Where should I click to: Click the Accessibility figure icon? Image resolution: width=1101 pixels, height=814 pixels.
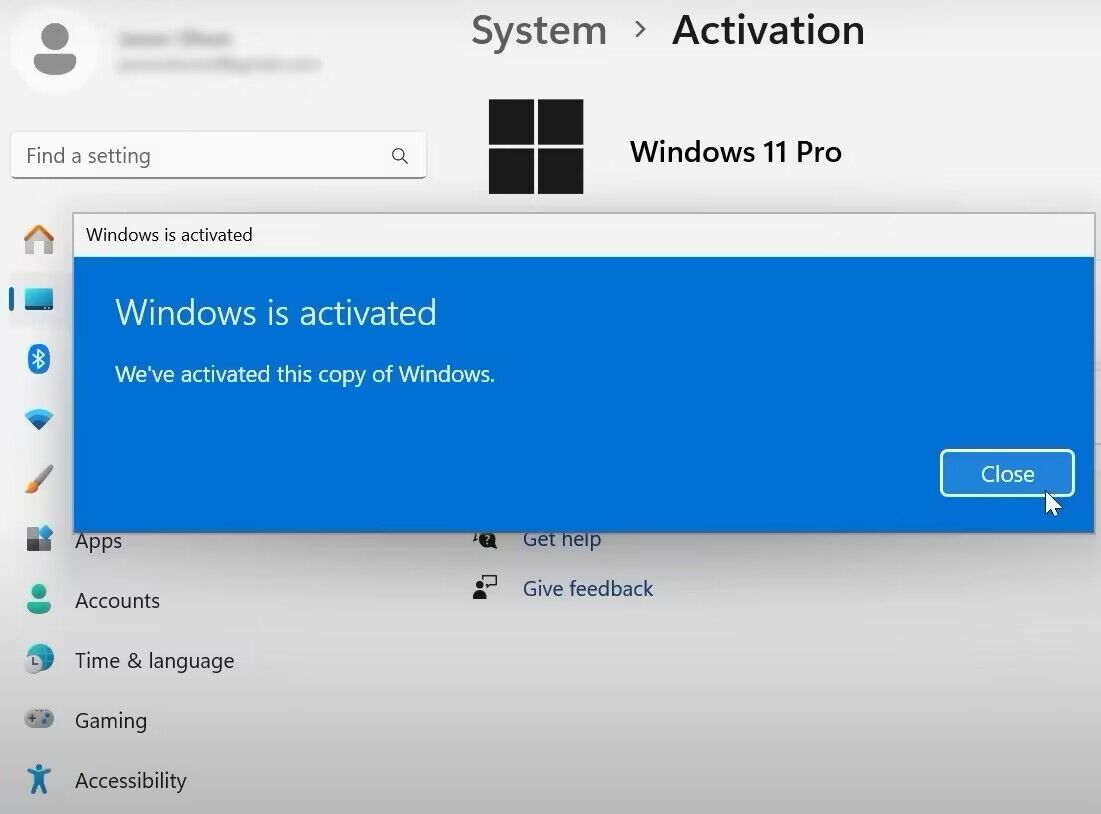pyautogui.click(x=39, y=780)
